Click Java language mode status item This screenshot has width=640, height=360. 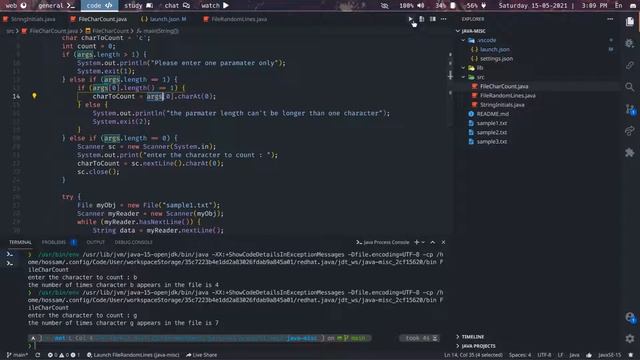[x=574, y=355]
